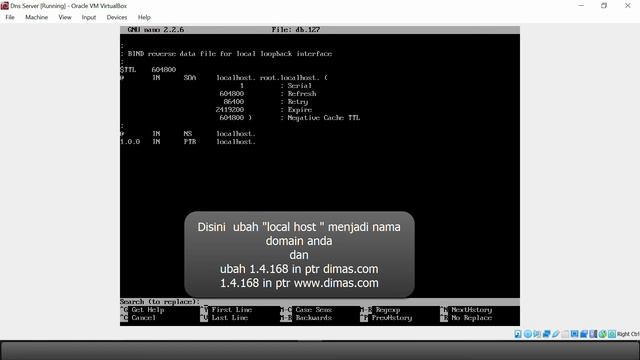This screenshot has width=640, height=360.
Task: Click the Negative Cache TTL comment
Action: [324, 118]
